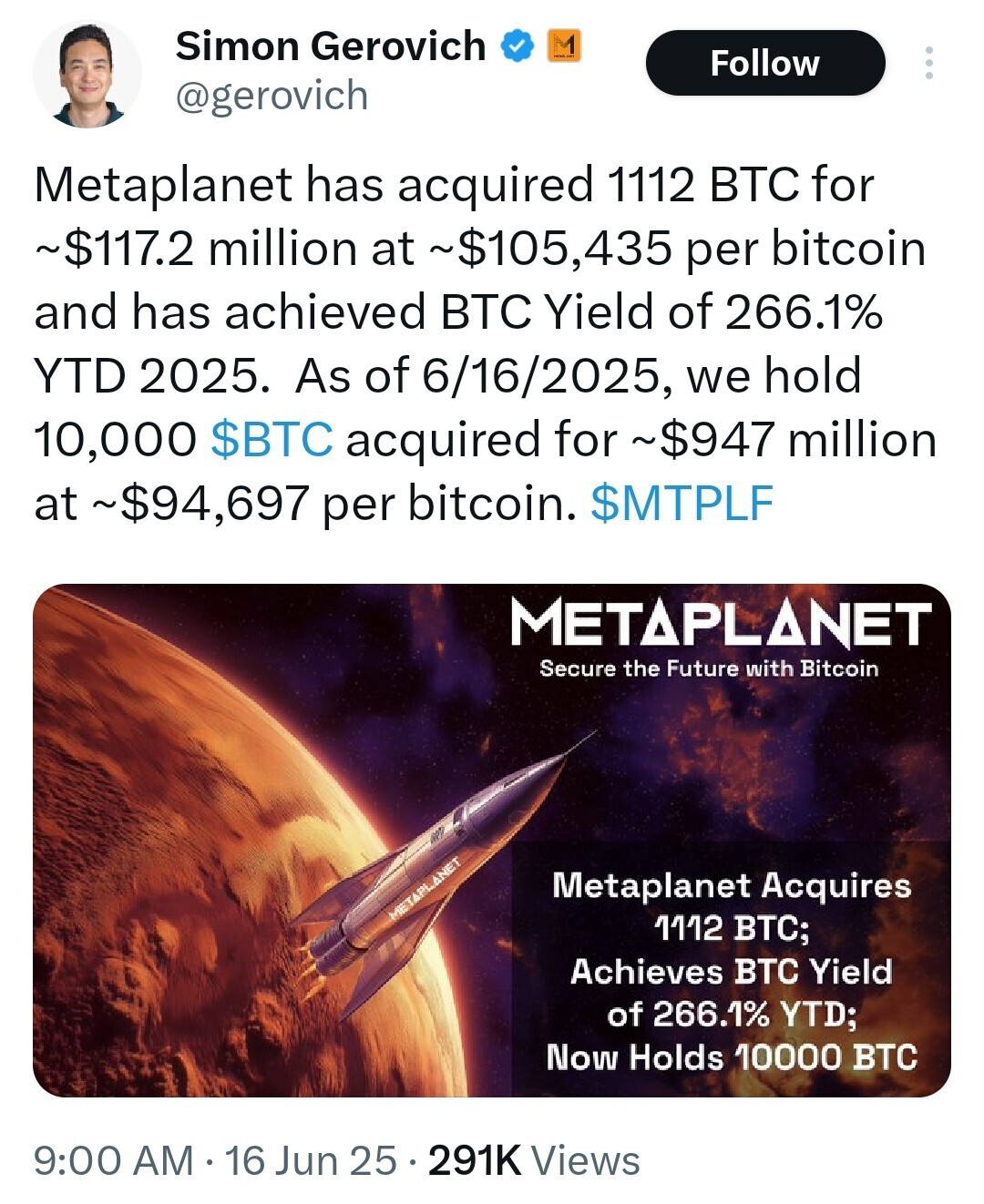This screenshot has height=1204, width=984.
Task: Open the $BTC cashtag link
Action: click(x=272, y=439)
